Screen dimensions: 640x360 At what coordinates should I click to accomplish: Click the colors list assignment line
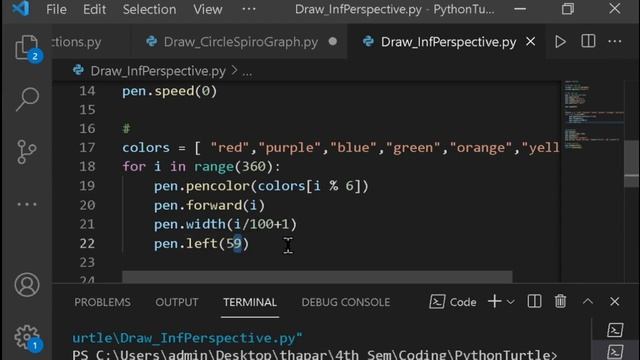(x=341, y=147)
